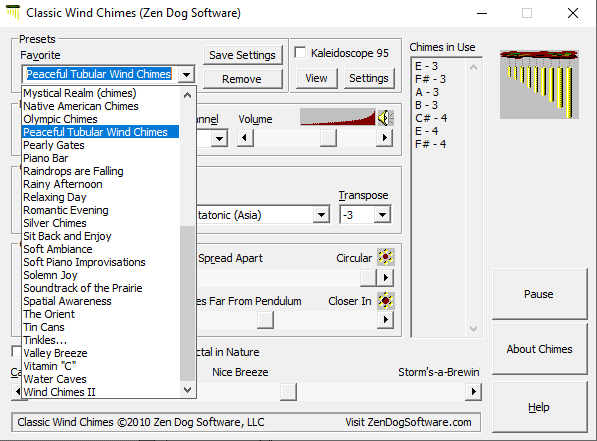The image size is (597, 441).
Task: Enable the Kaleidoscope 95 checkbox
Action: pos(300,53)
